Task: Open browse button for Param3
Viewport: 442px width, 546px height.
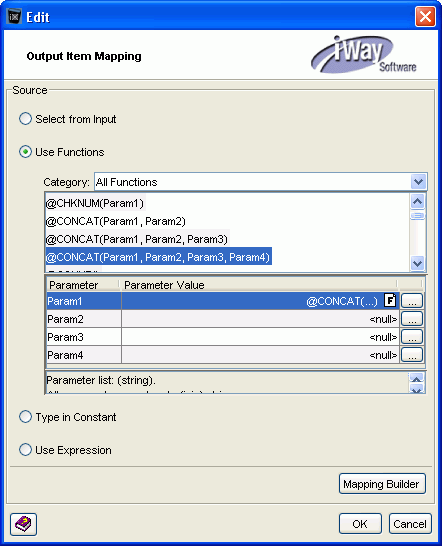Action: click(x=412, y=337)
